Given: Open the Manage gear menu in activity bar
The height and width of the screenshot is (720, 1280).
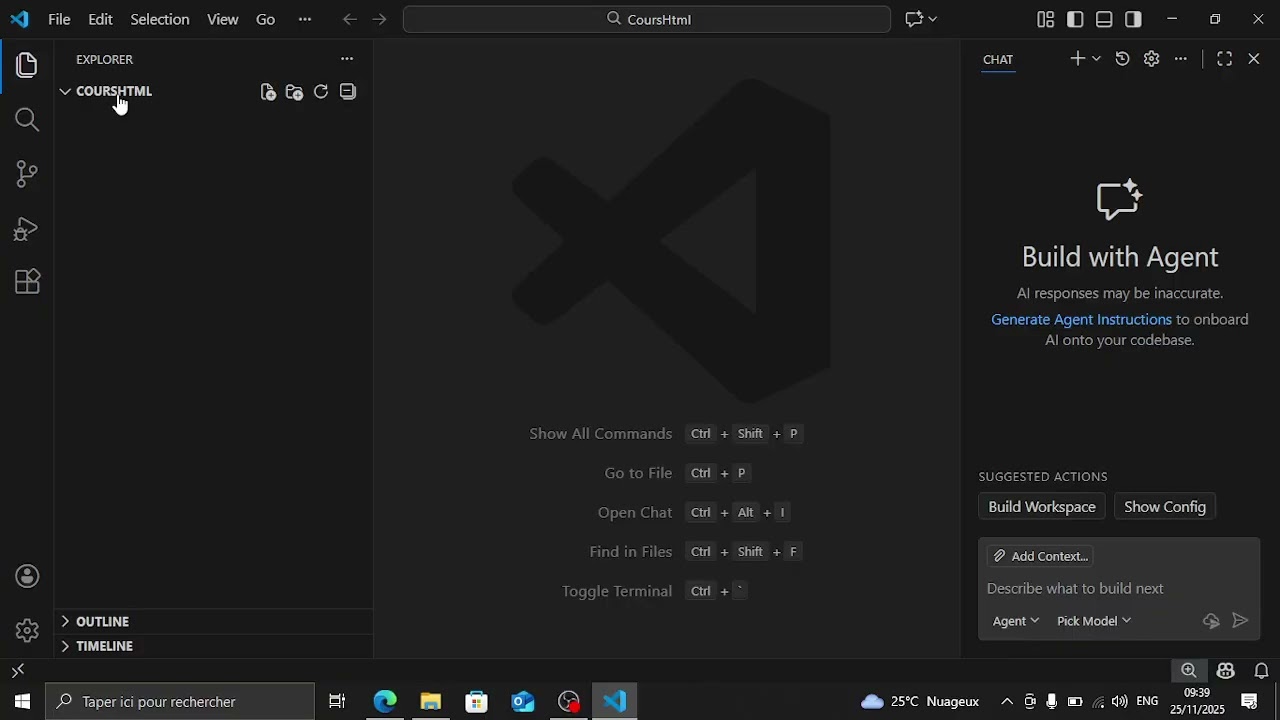Looking at the screenshot, I should pos(27,631).
